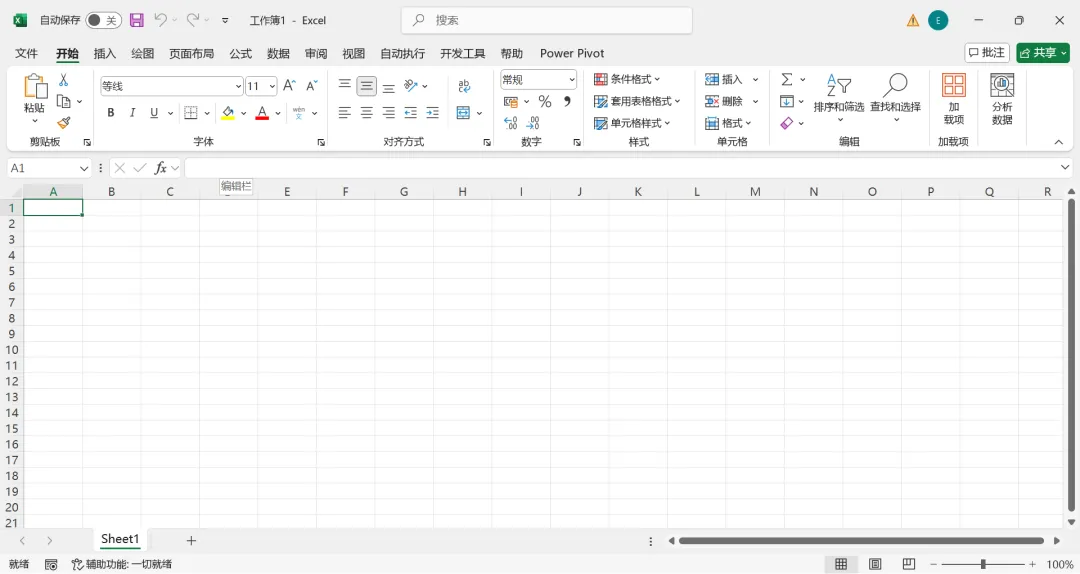The height and width of the screenshot is (574, 1080).
Task: Click the Copy icon in clipboard group
Action: click(x=63, y=102)
